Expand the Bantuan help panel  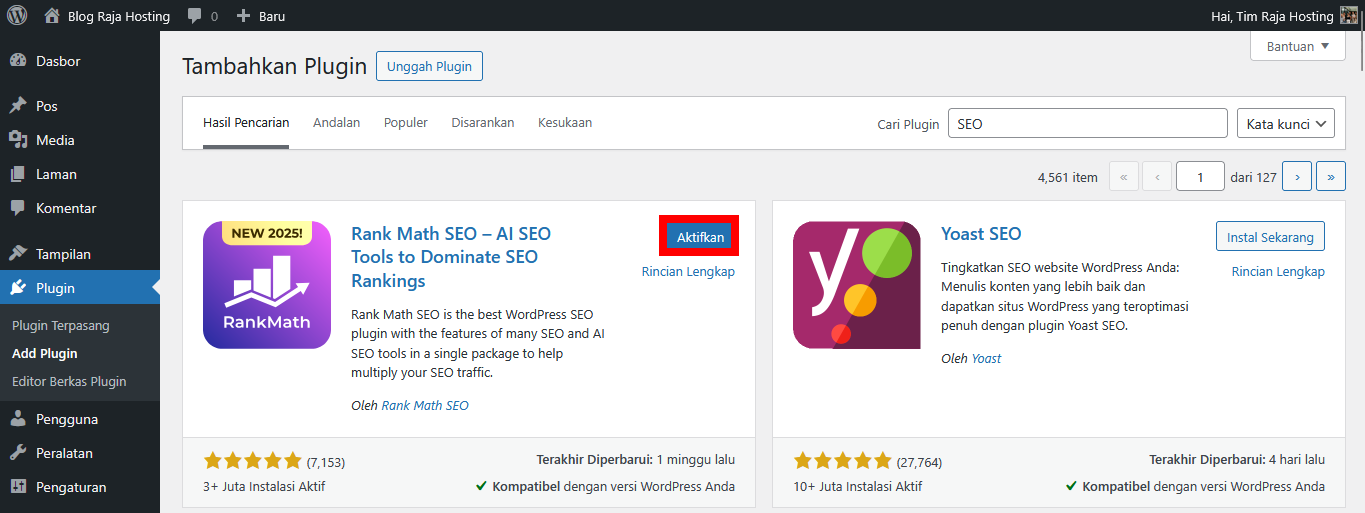pyautogui.click(x=1298, y=46)
